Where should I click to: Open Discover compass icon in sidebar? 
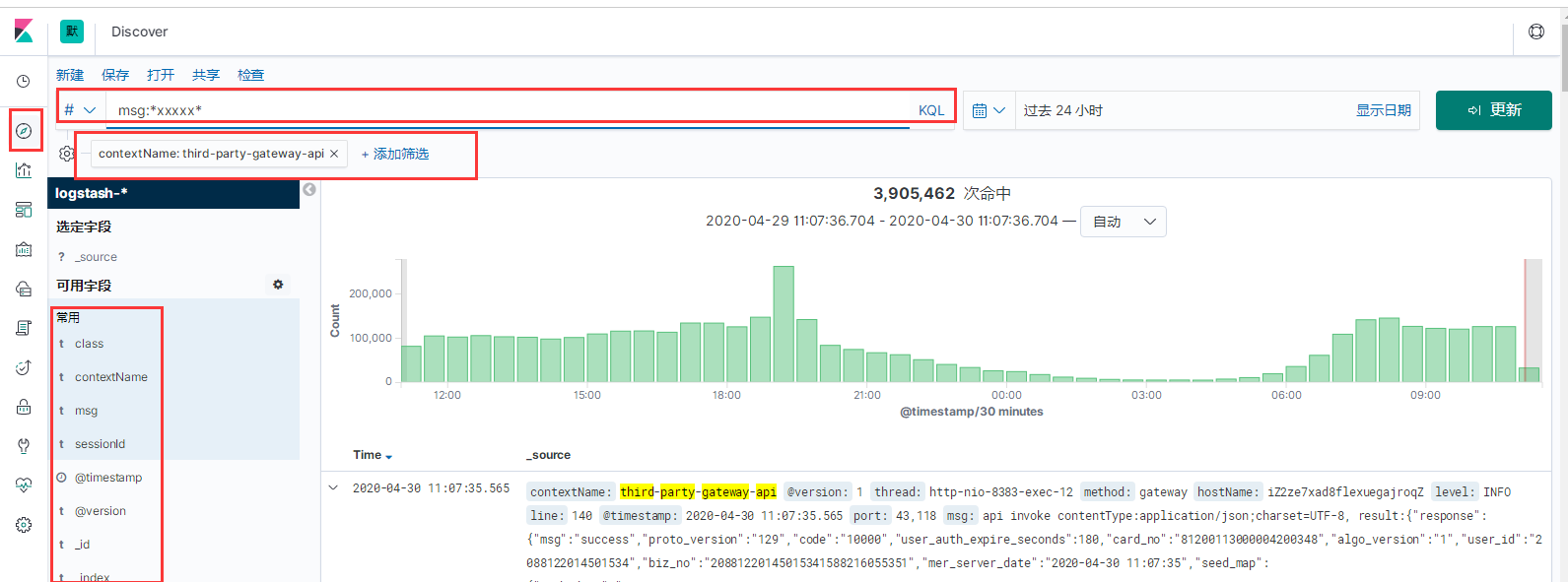tap(25, 131)
